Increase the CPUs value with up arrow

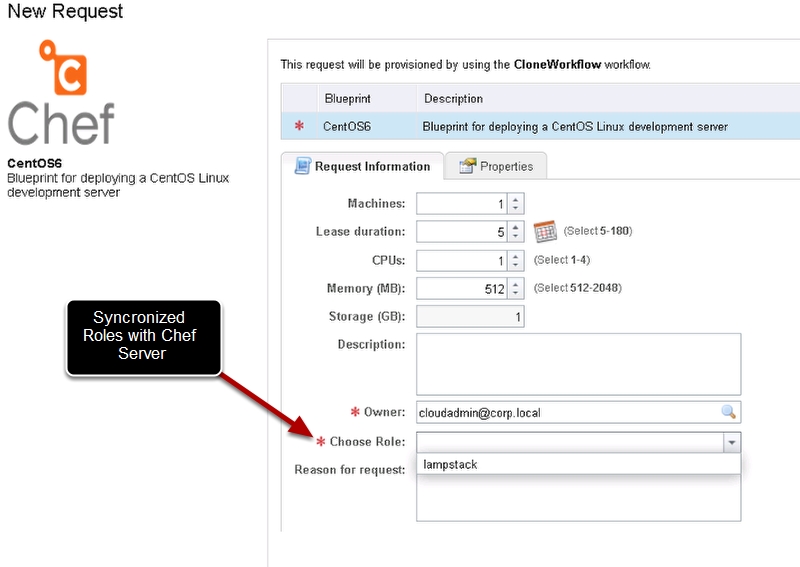coord(515,256)
